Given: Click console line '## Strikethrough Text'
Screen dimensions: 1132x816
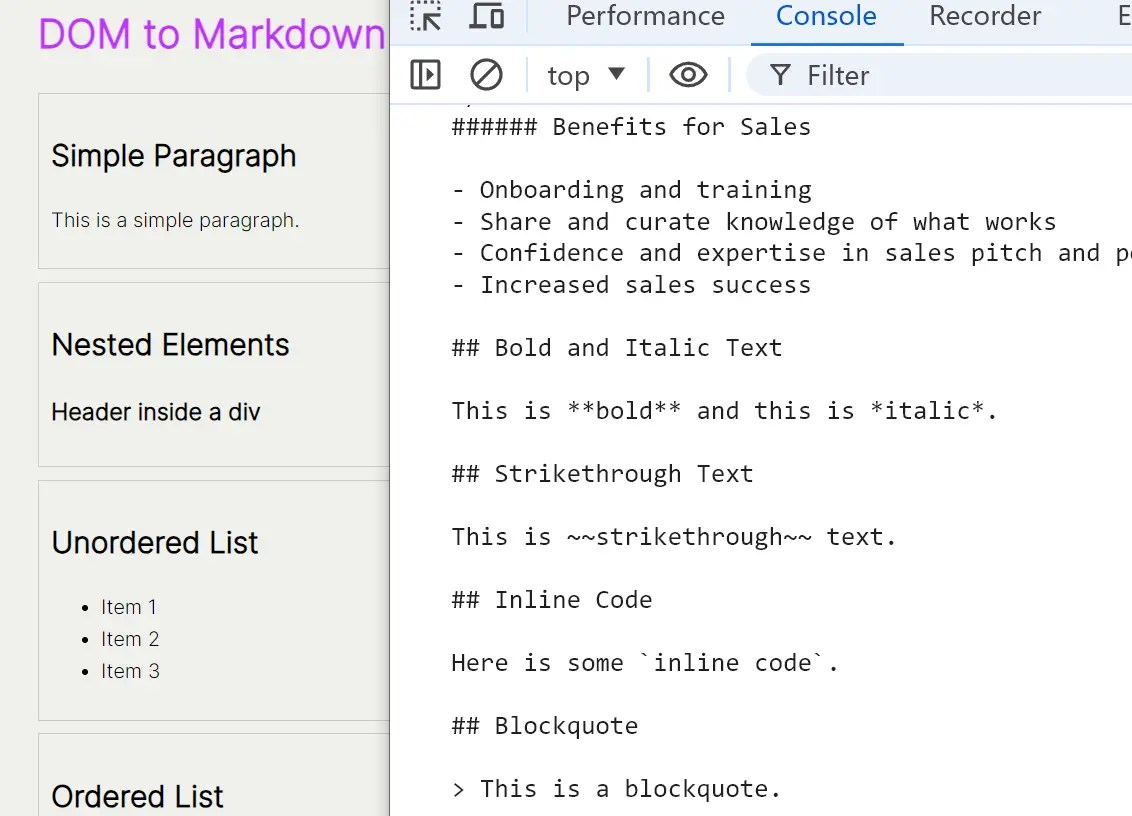Looking at the screenshot, I should [x=602, y=474].
